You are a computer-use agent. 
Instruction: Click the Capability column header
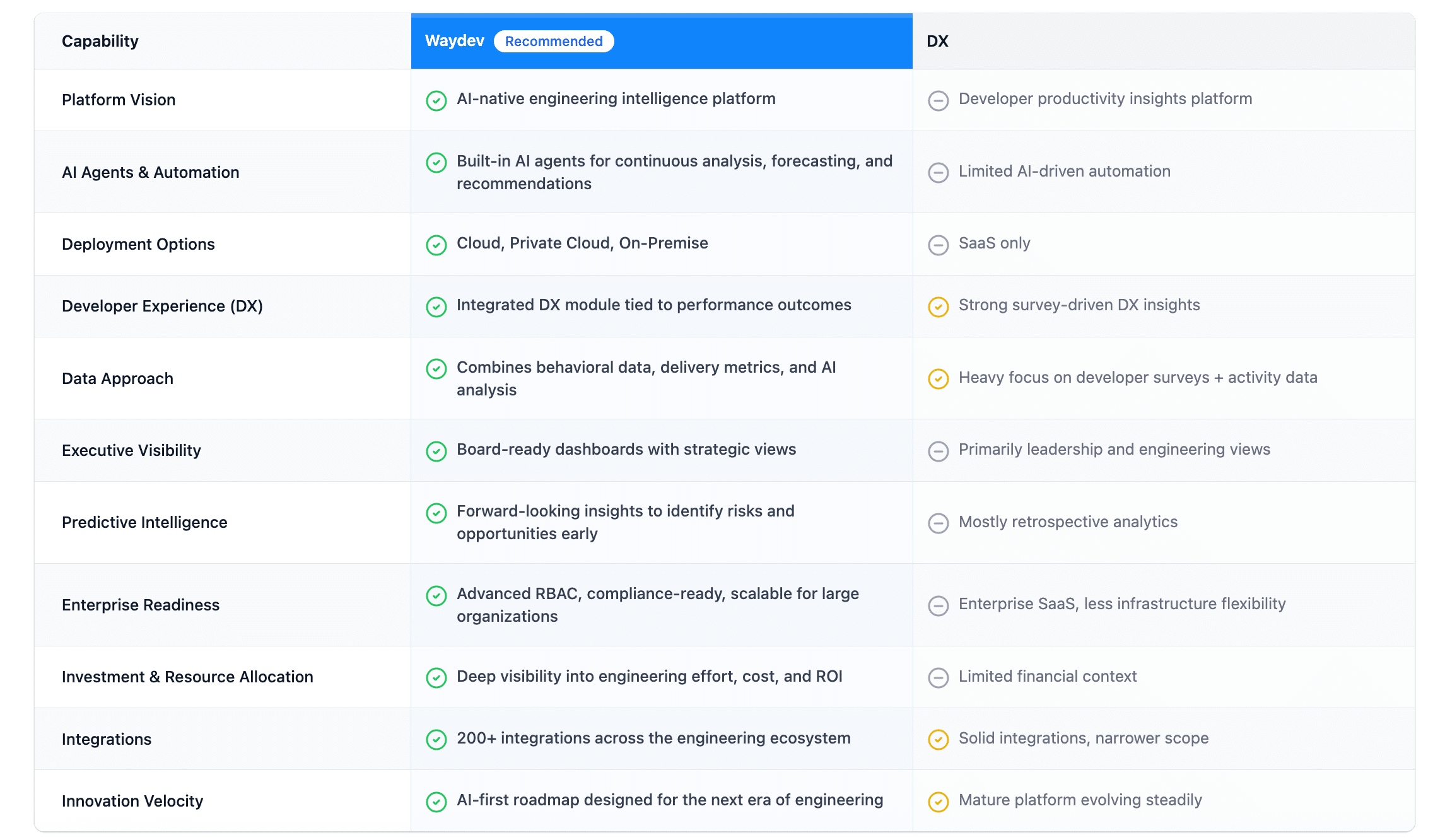tap(100, 42)
